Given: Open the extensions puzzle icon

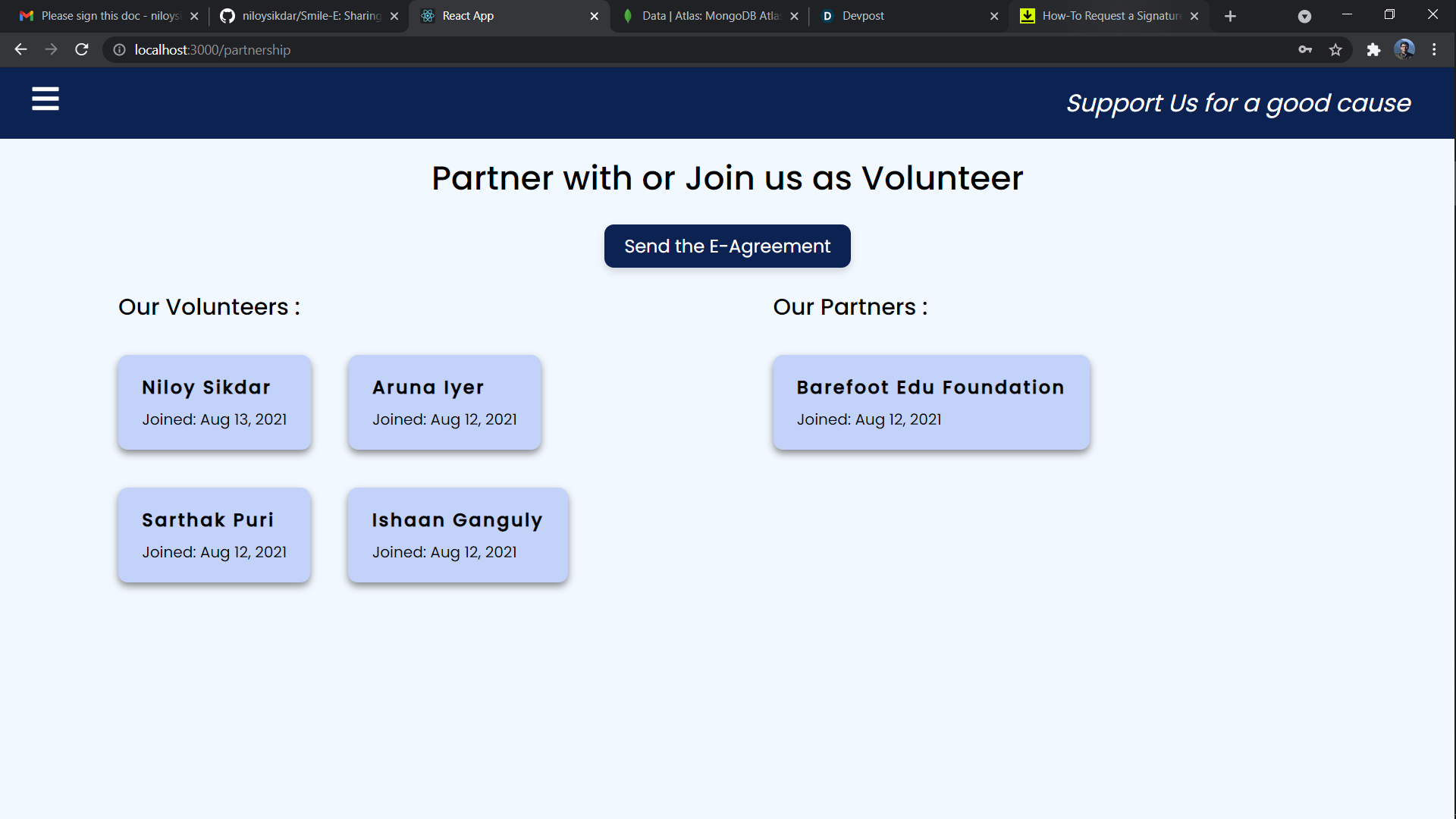Looking at the screenshot, I should 1373,50.
